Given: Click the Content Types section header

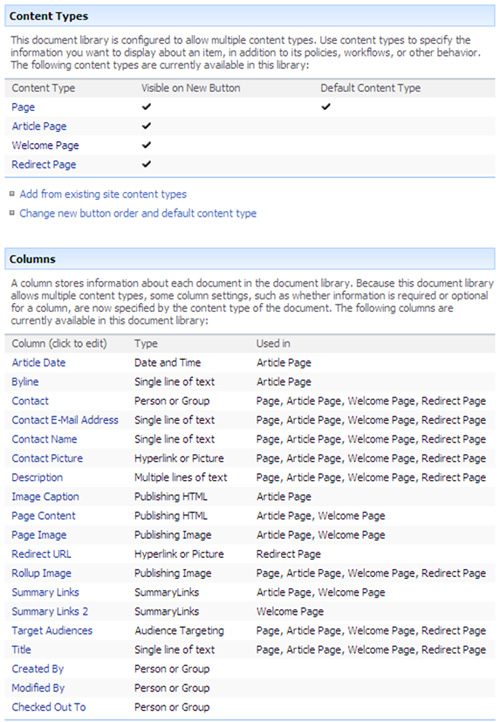Looking at the screenshot, I should point(250,16).
